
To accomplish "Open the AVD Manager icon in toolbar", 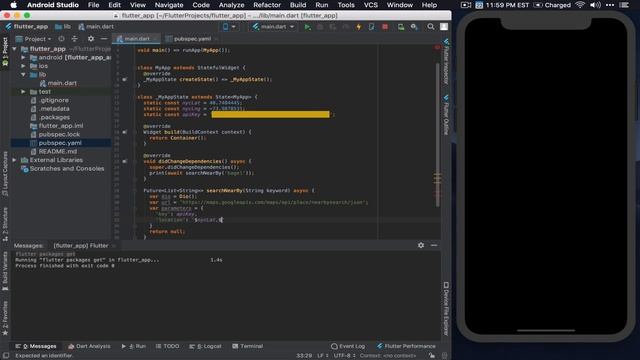I will (401, 27).
